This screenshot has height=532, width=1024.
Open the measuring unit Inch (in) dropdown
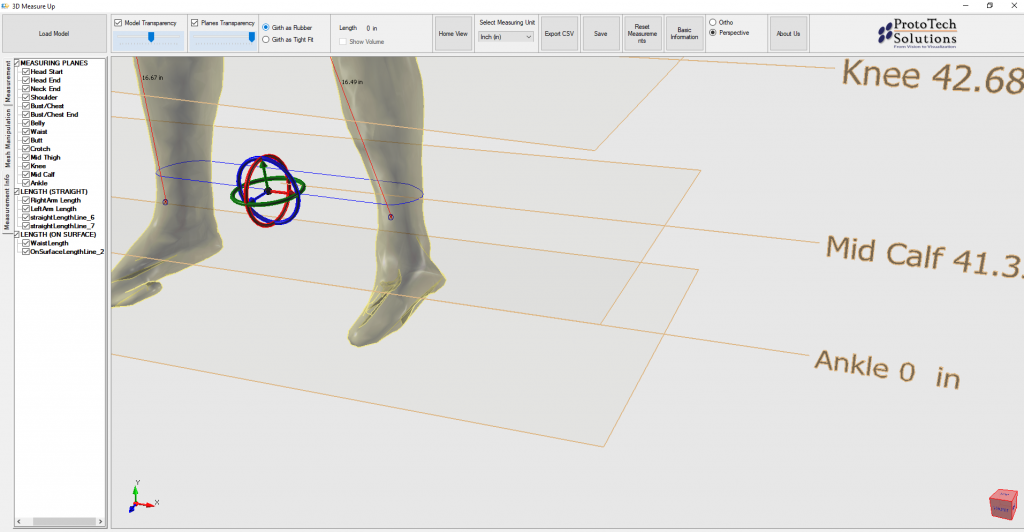pyautogui.click(x=506, y=37)
